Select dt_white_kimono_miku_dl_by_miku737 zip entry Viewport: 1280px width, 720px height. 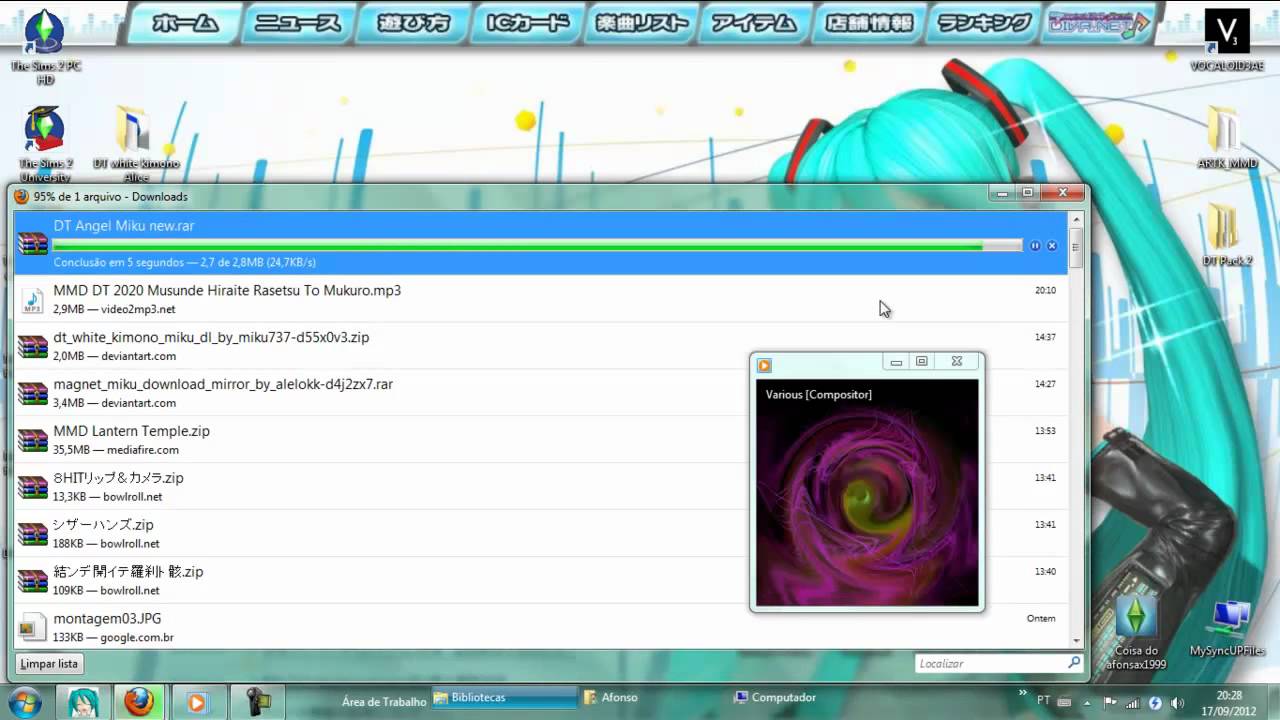tap(541, 346)
